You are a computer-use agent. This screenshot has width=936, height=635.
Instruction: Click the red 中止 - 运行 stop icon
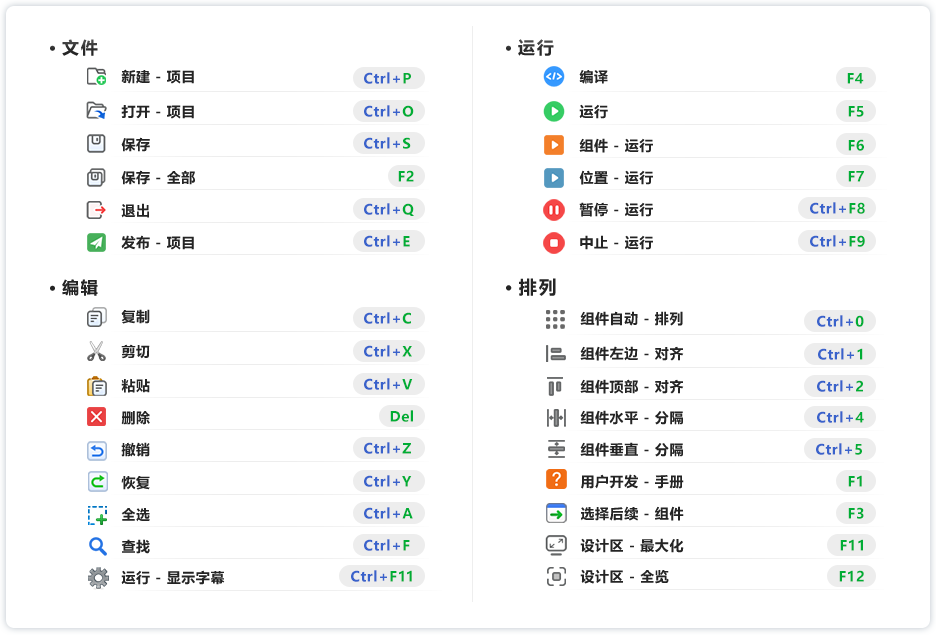pos(554,242)
